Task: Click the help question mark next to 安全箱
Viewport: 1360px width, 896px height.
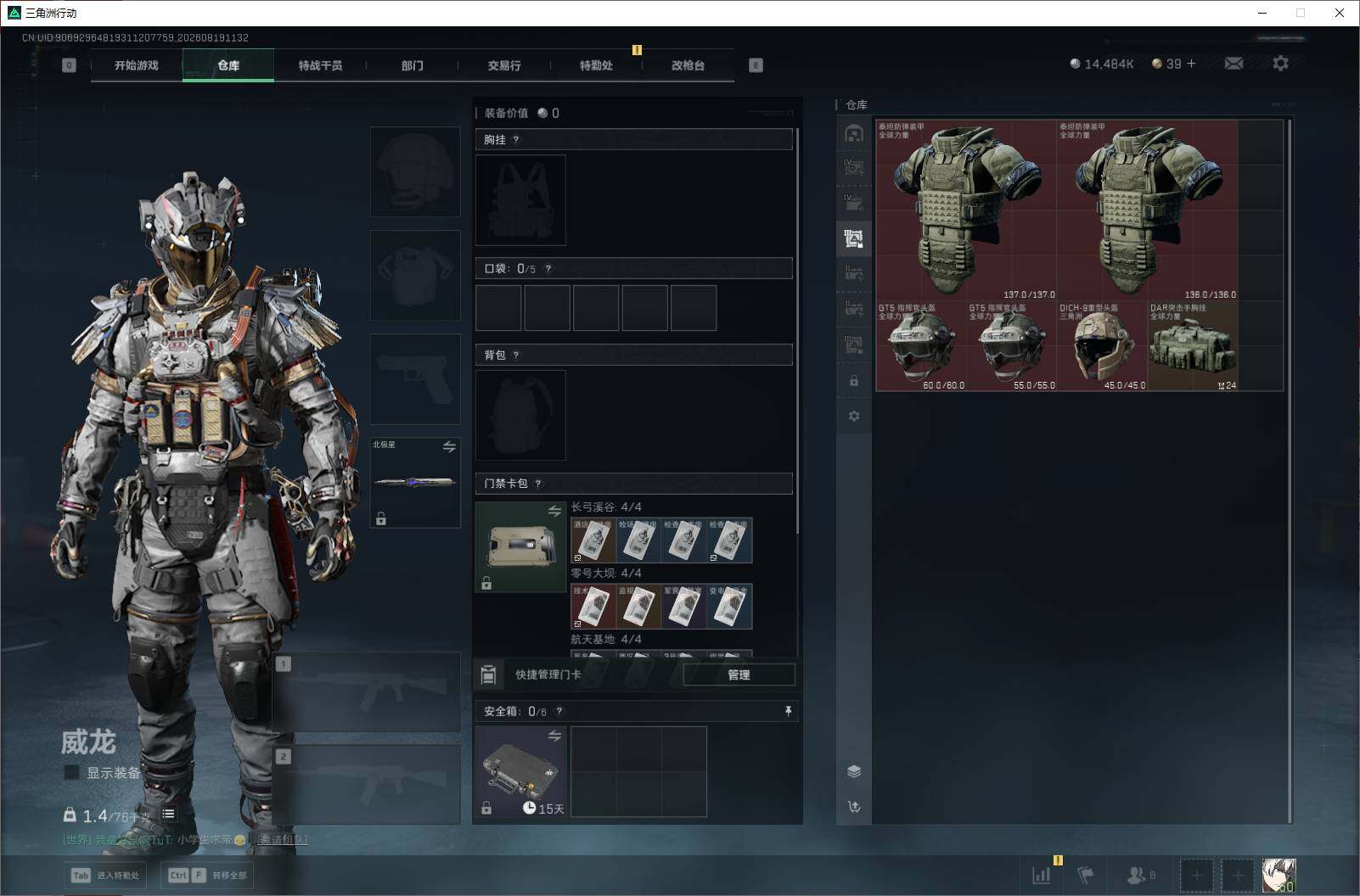Action: (x=559, y=712)
